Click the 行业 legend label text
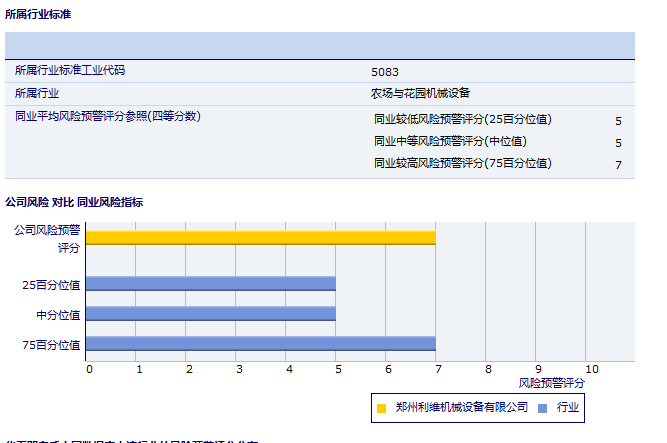Screen dimensions: 667x443 (567, 407)
